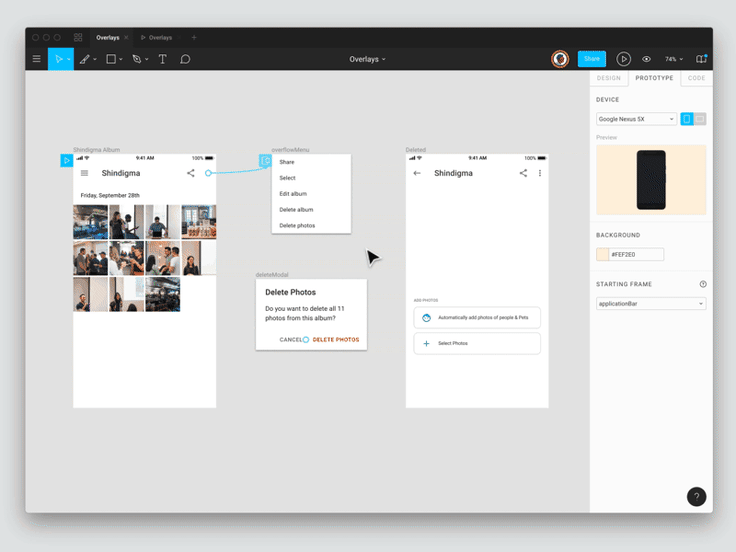Switch to the Code tab

(696, 78)
